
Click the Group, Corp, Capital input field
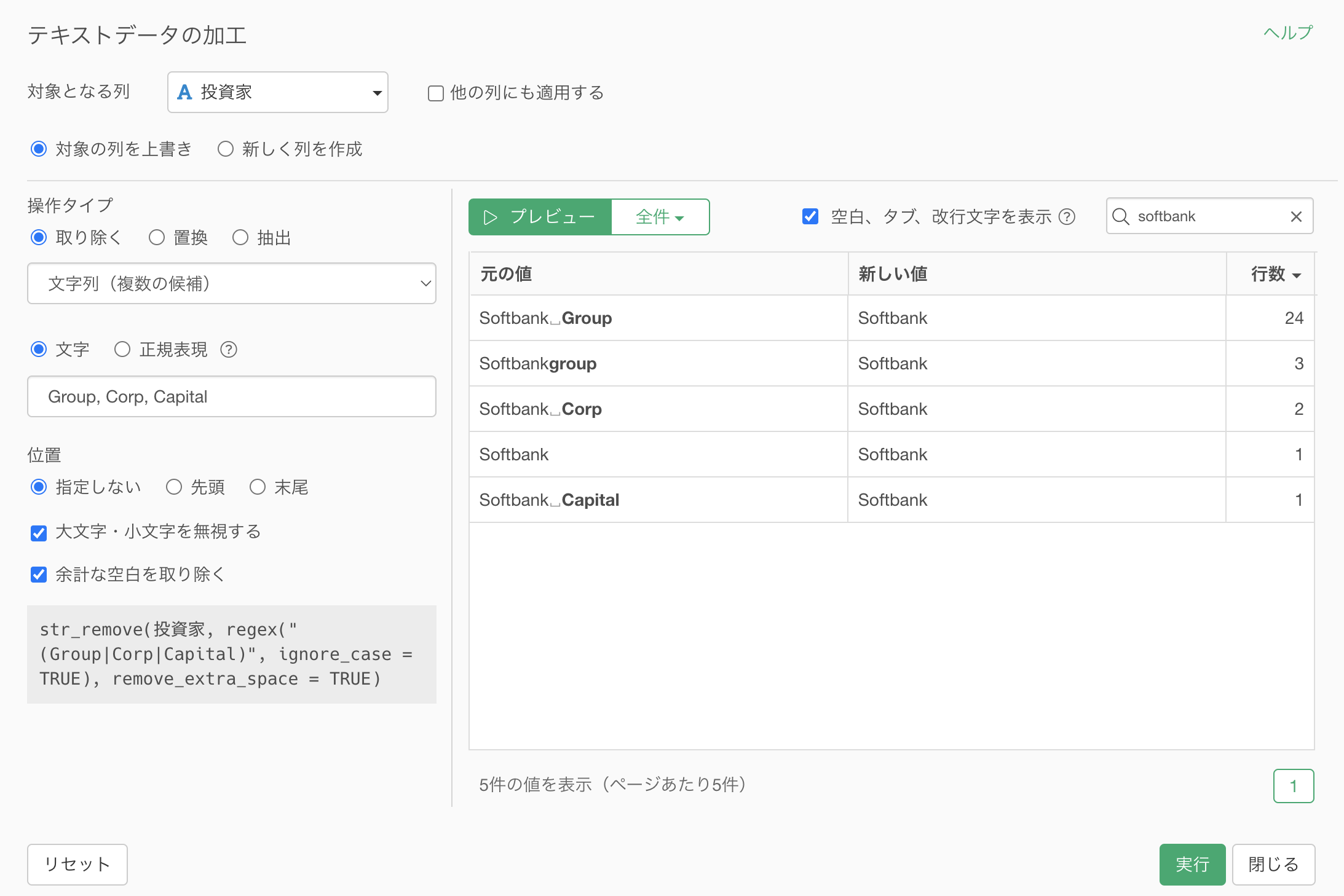[232, 396]
